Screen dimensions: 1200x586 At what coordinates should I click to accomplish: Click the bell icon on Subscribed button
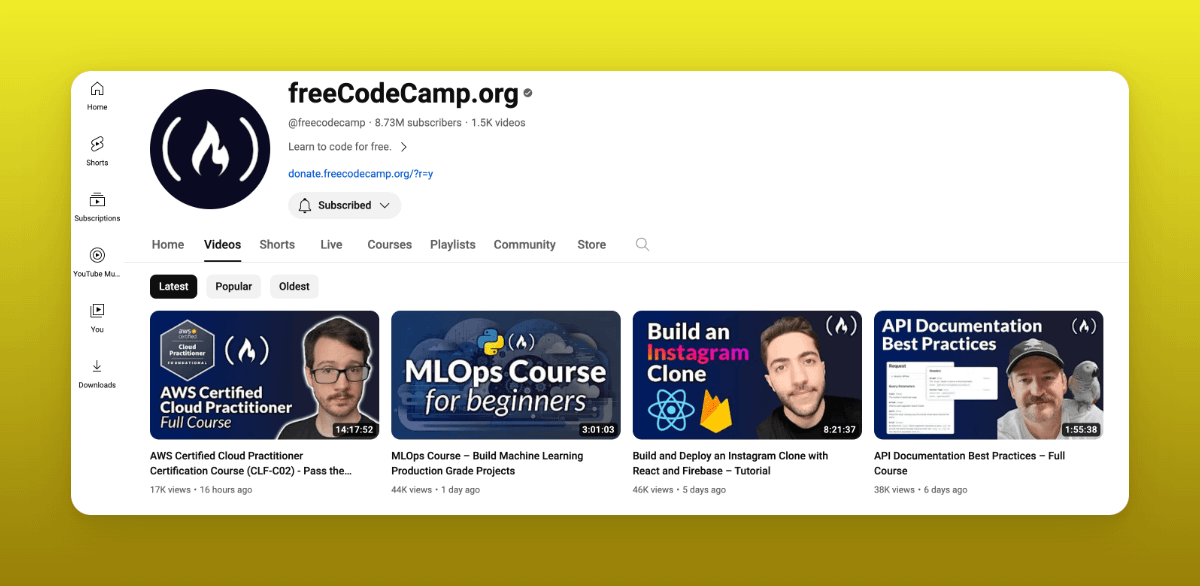click(305, 205)
